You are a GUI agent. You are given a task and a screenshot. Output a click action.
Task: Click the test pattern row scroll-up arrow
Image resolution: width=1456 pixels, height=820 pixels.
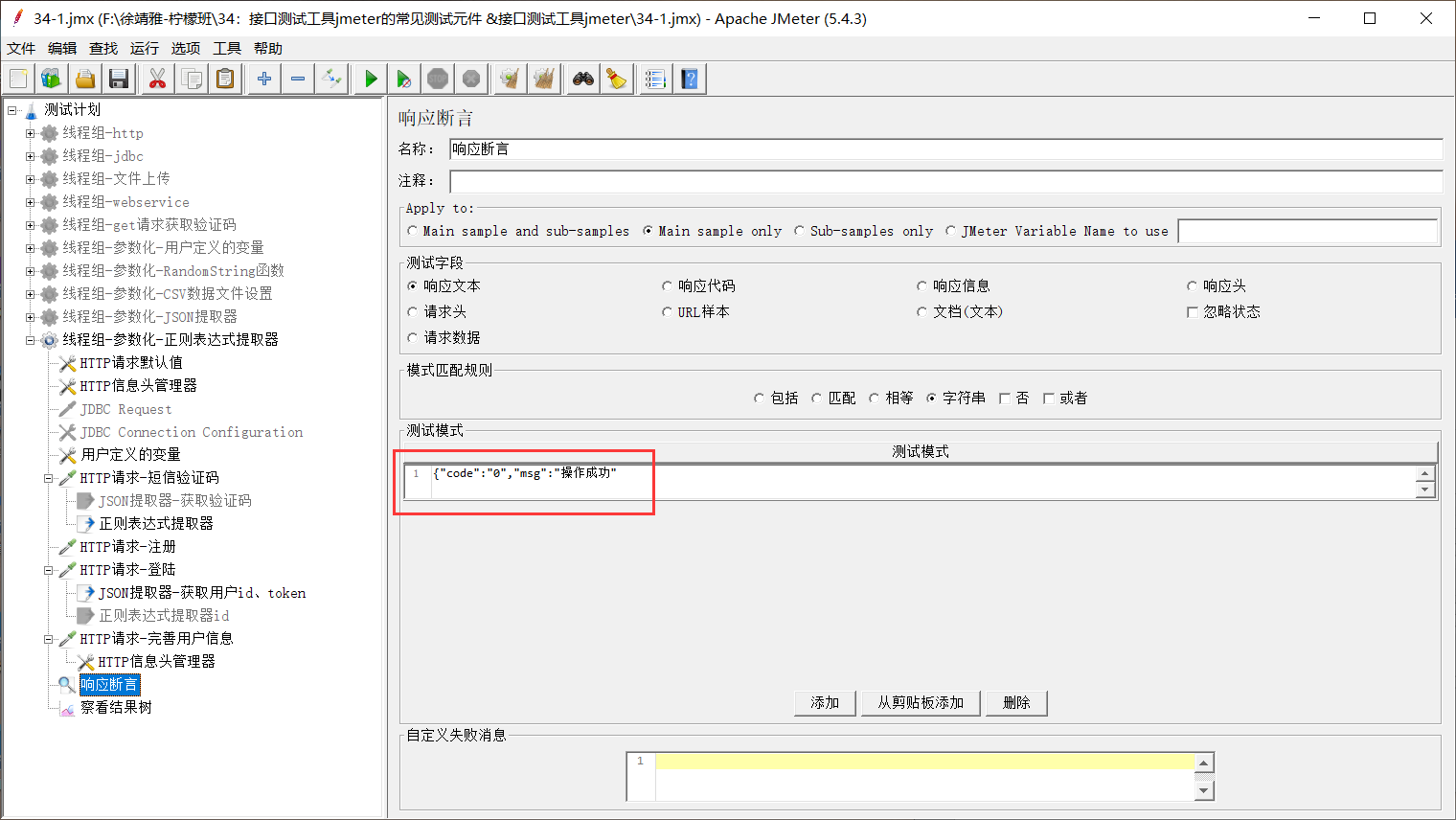(1425, 474)
